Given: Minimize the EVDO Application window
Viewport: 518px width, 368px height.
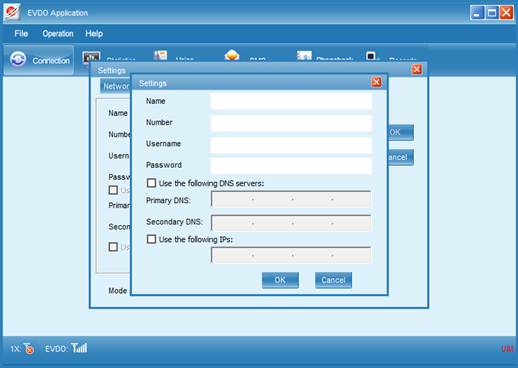Looking at the screenshot, I should [x=477, y=13].
